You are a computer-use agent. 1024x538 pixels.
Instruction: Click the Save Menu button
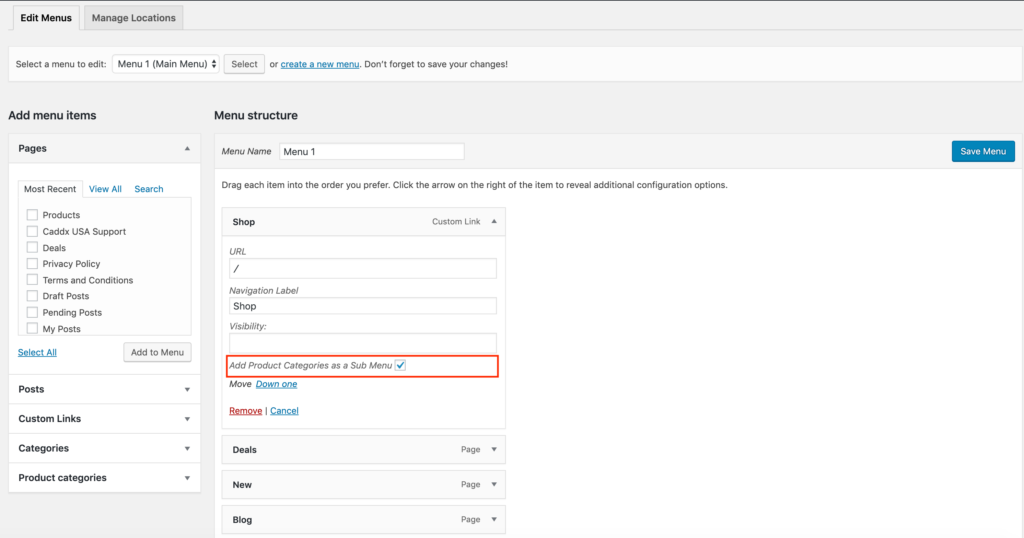[982, 152]
